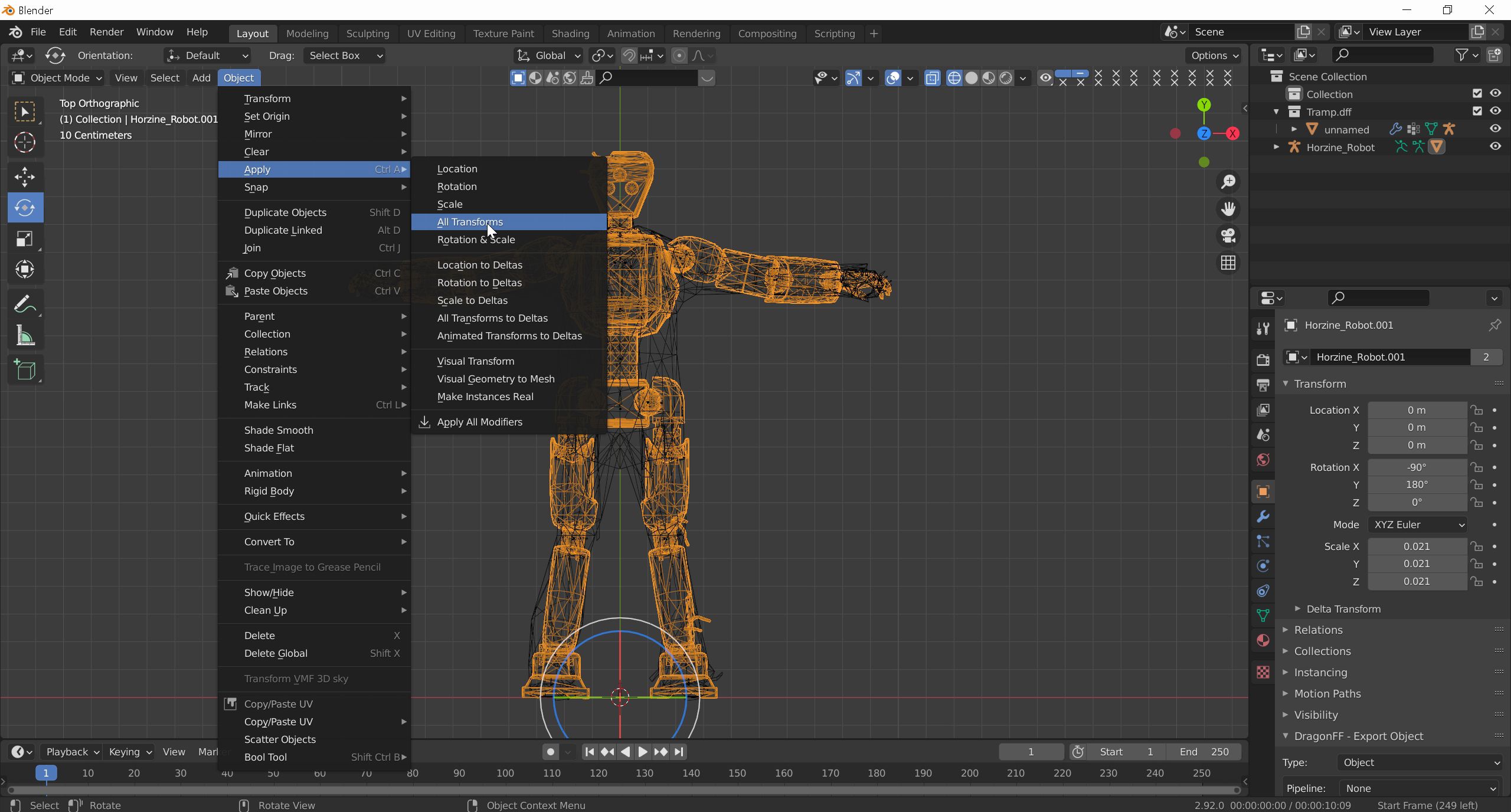Choose All Transforms from Apply submenu
Viewport: 1511px width, 812px height.
pos(470,222)
